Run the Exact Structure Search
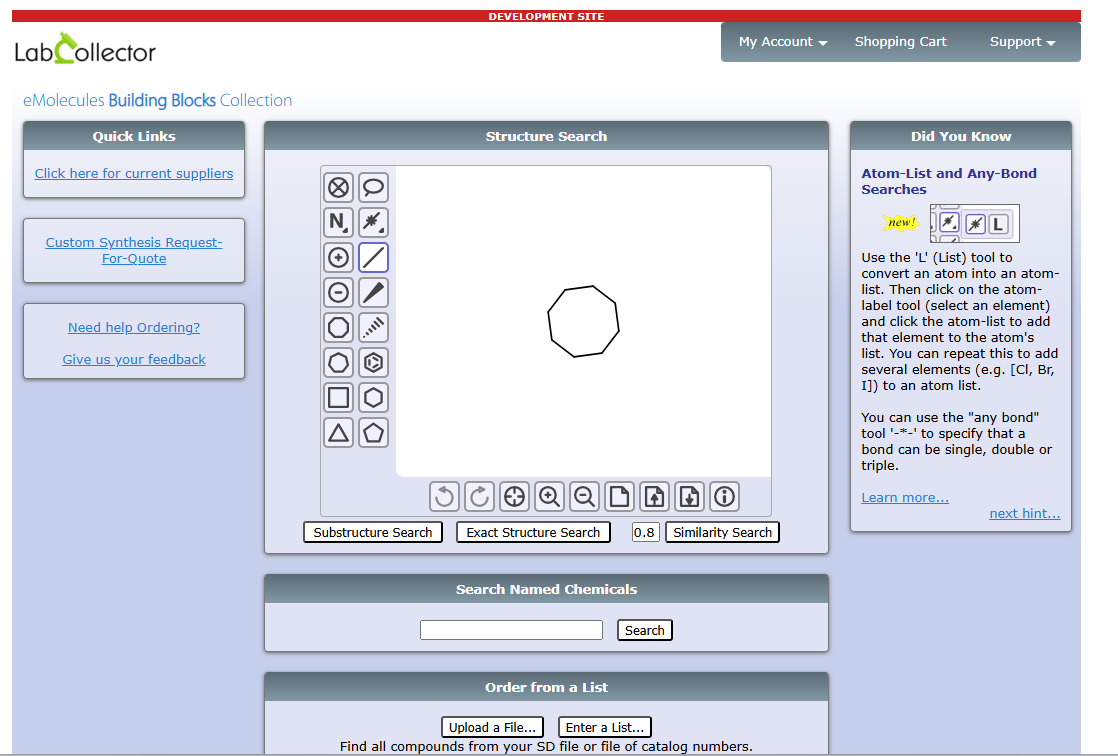1118x756 pixels. (533, 533)
